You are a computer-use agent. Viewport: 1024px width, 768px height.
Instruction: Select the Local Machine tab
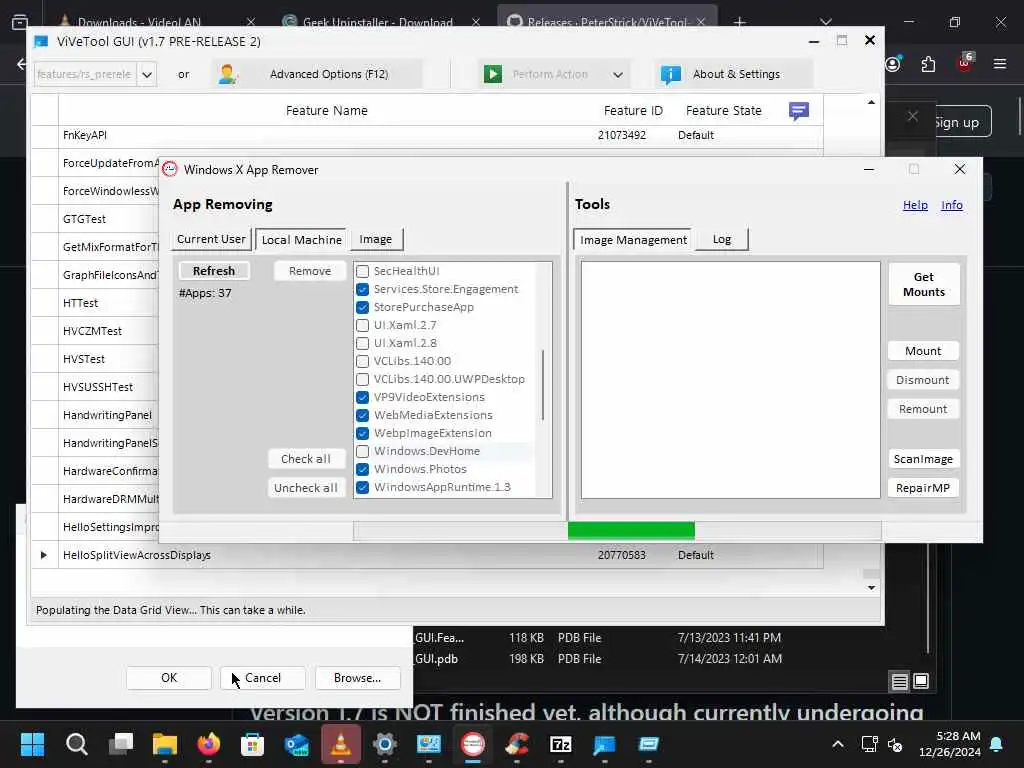coord(302,240)
